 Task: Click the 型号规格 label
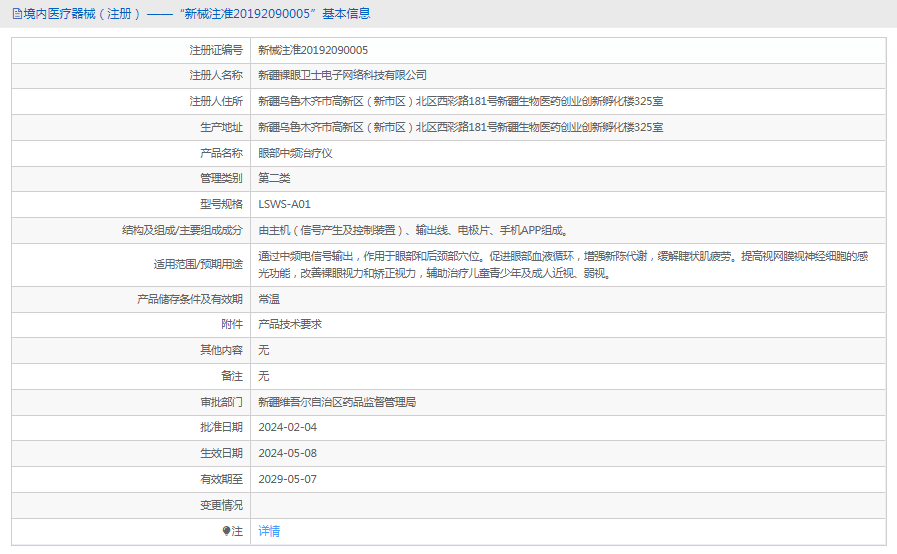click(221, 204)
